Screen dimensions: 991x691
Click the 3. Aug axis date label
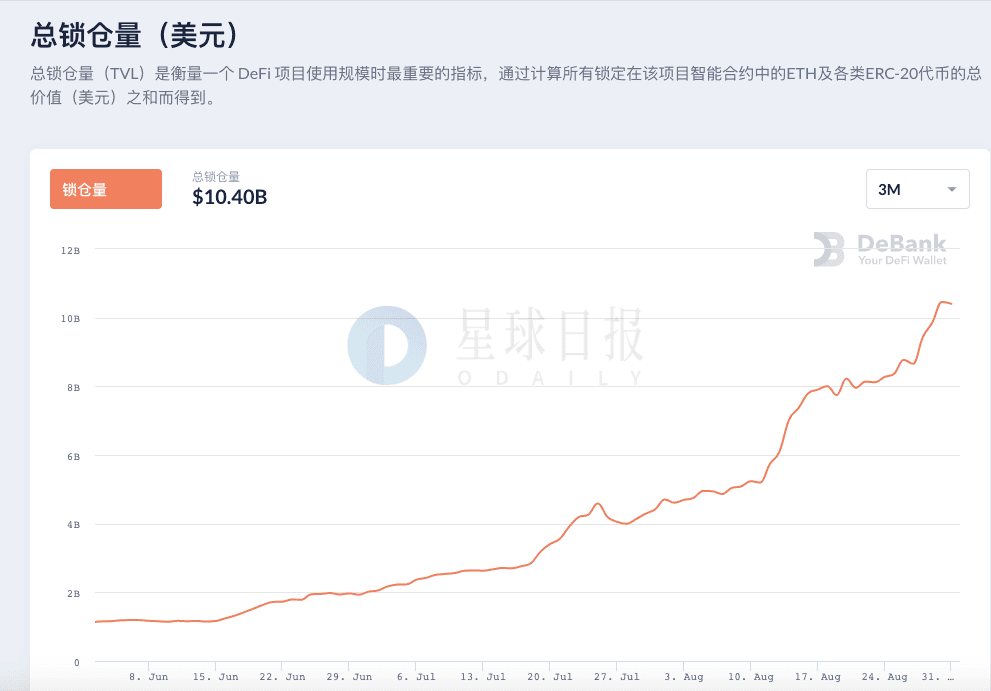pyautogui.click(x=683, y=676)
